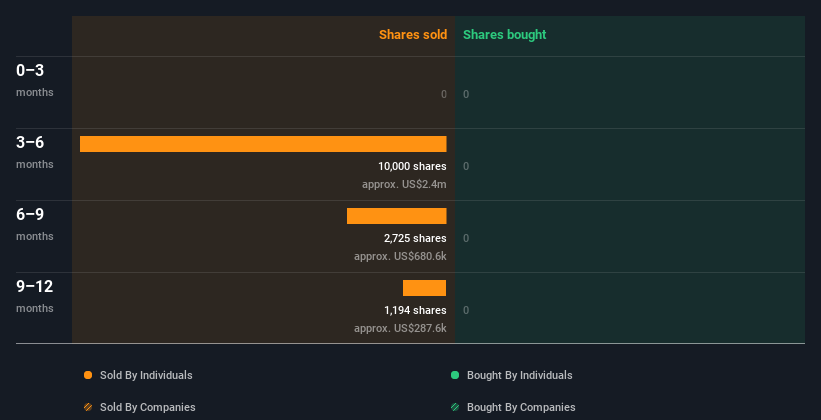Click the 9–12 months row label
The width and height of the screenshot is (821, 420).
coord(35,296)
